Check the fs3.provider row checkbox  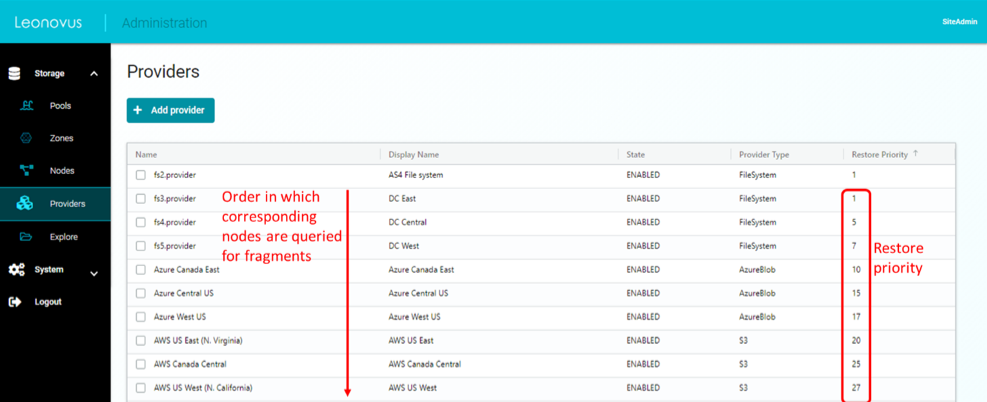pos(141,199)
